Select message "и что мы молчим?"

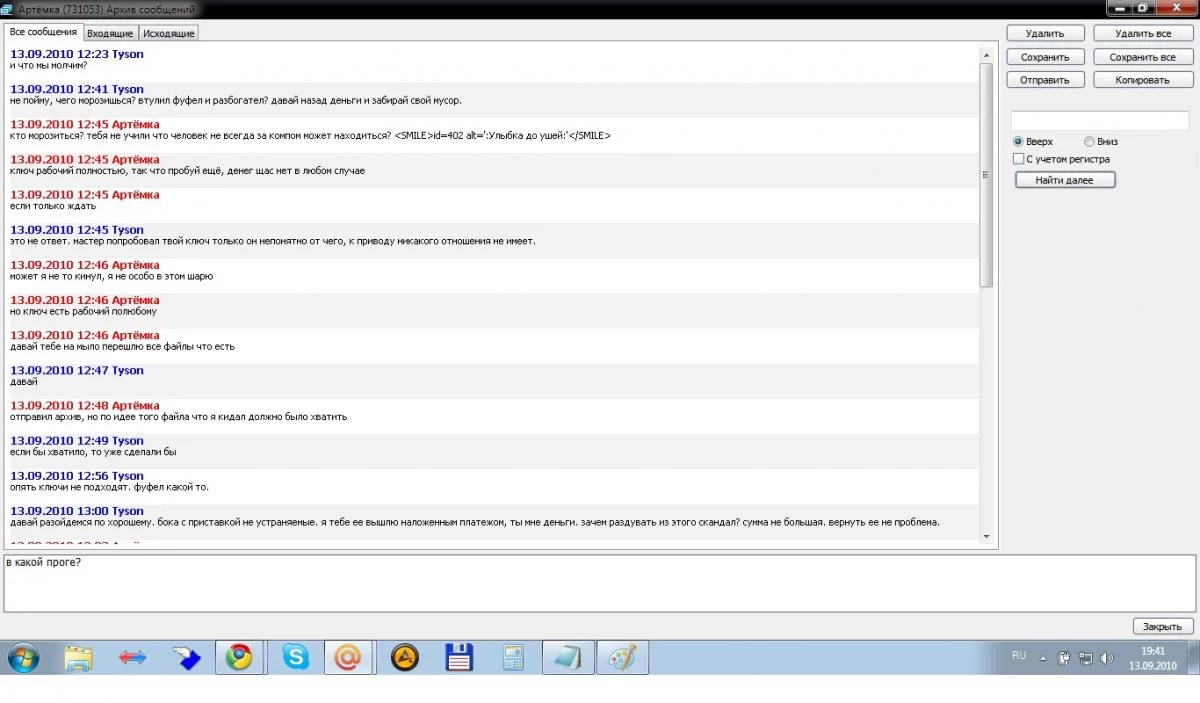(x=48, y=65)
